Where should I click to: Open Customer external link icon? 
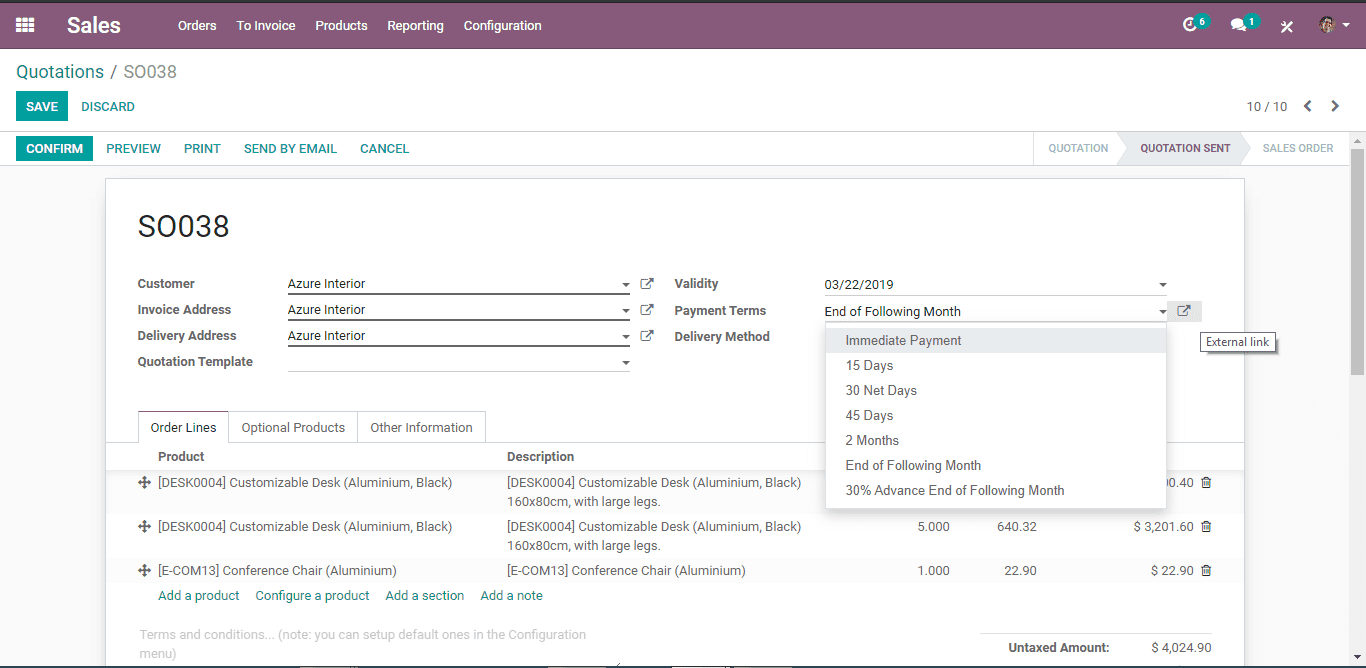pos(647,284)
